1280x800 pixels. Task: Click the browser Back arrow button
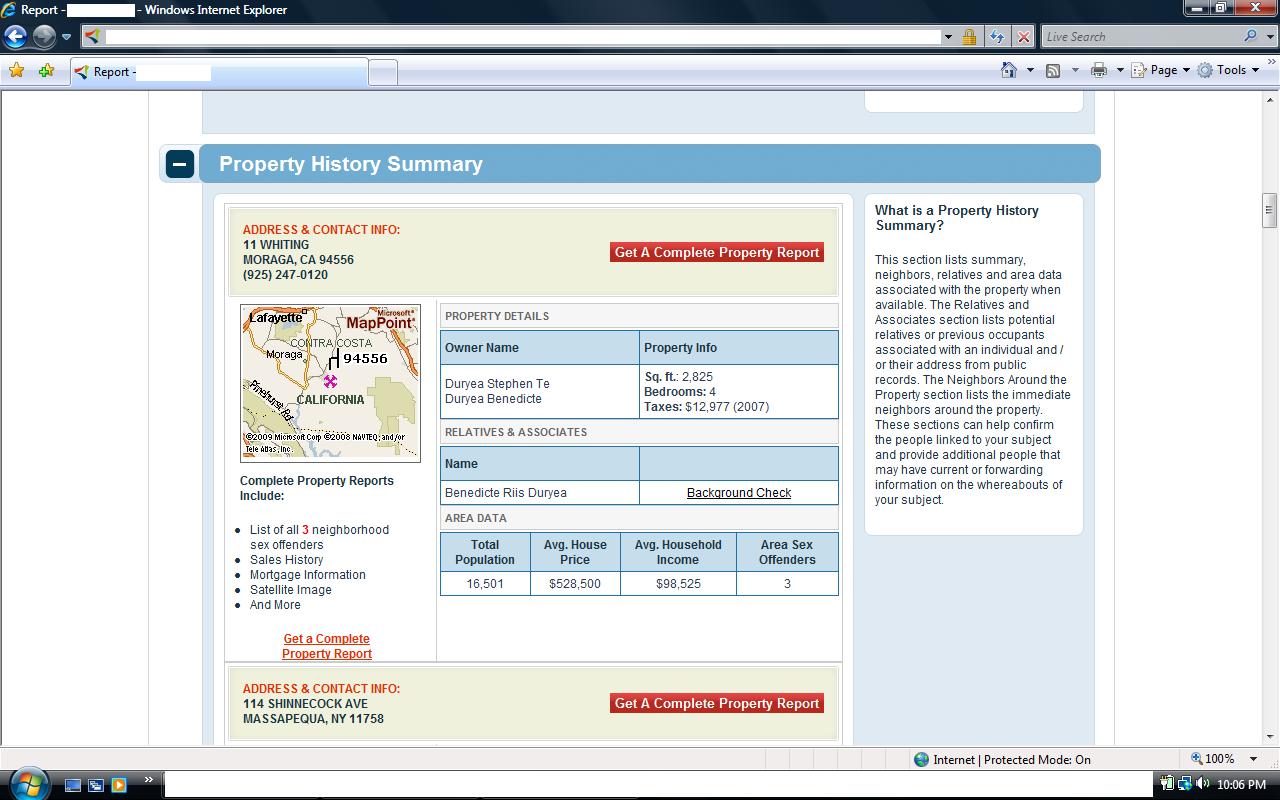(15, 37)
